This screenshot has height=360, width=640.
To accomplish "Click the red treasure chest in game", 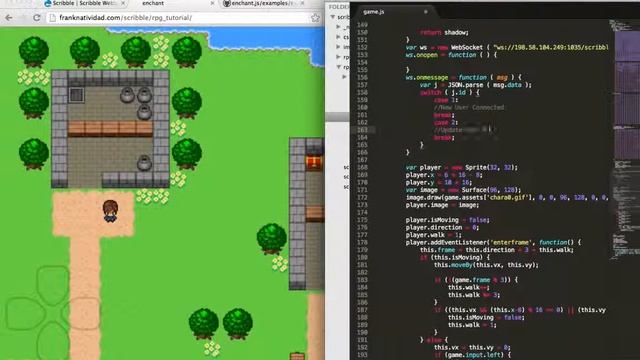I will (x=314, y=162).
